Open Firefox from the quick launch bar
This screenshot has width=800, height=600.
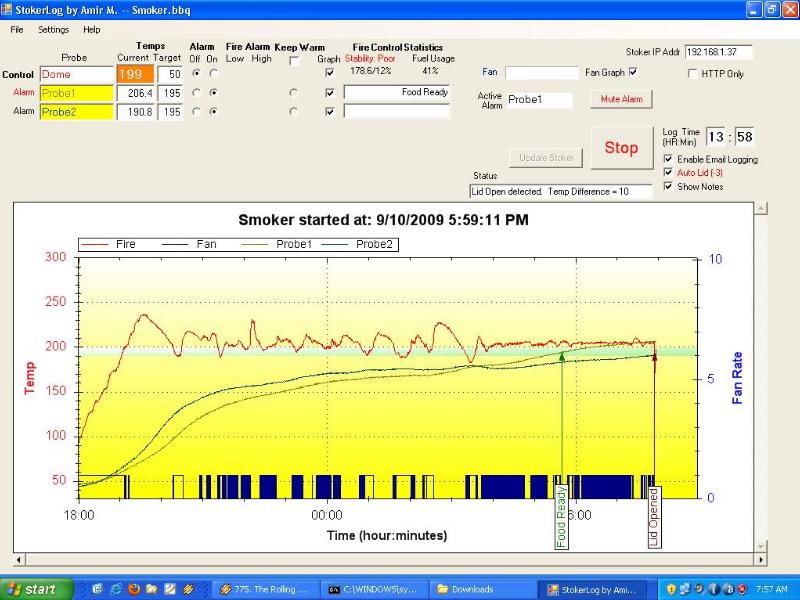click(x=134, y=589)
